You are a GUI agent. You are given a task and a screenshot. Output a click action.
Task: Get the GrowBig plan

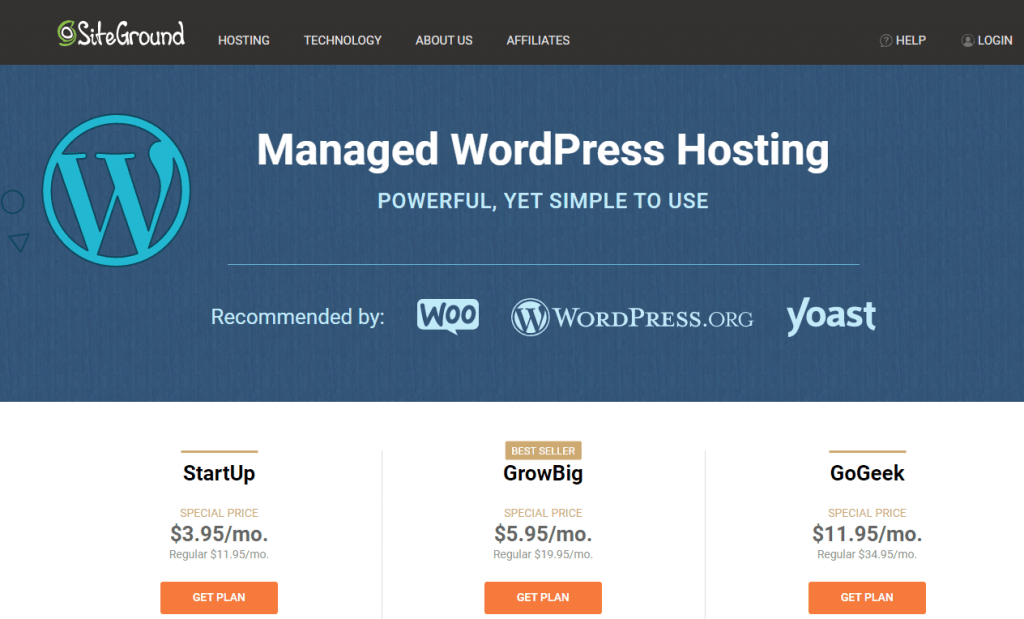pyautogui.click(x=543, y=597)
